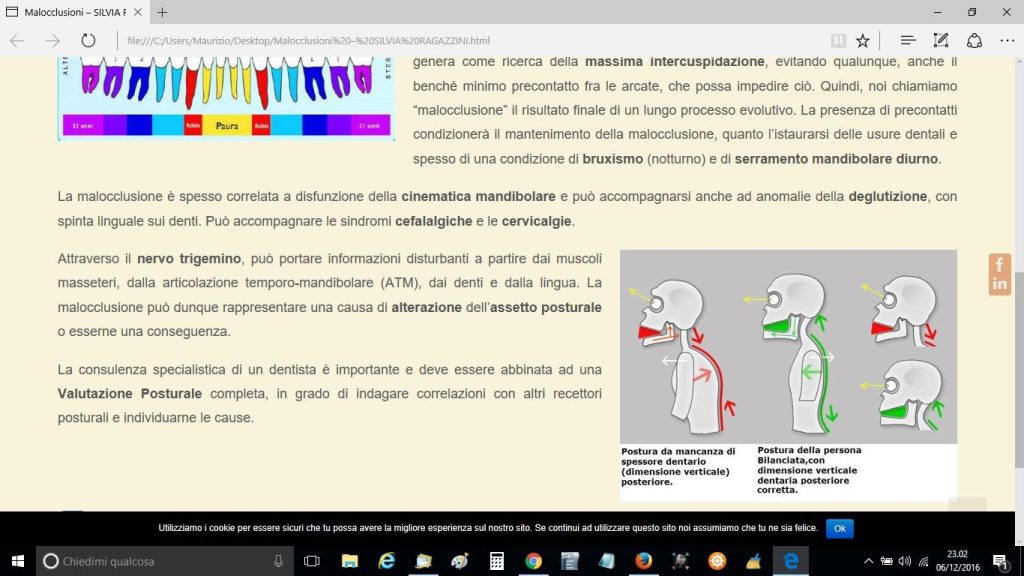
Task: Expand hidden system tray icons
Action: point(868,561)
